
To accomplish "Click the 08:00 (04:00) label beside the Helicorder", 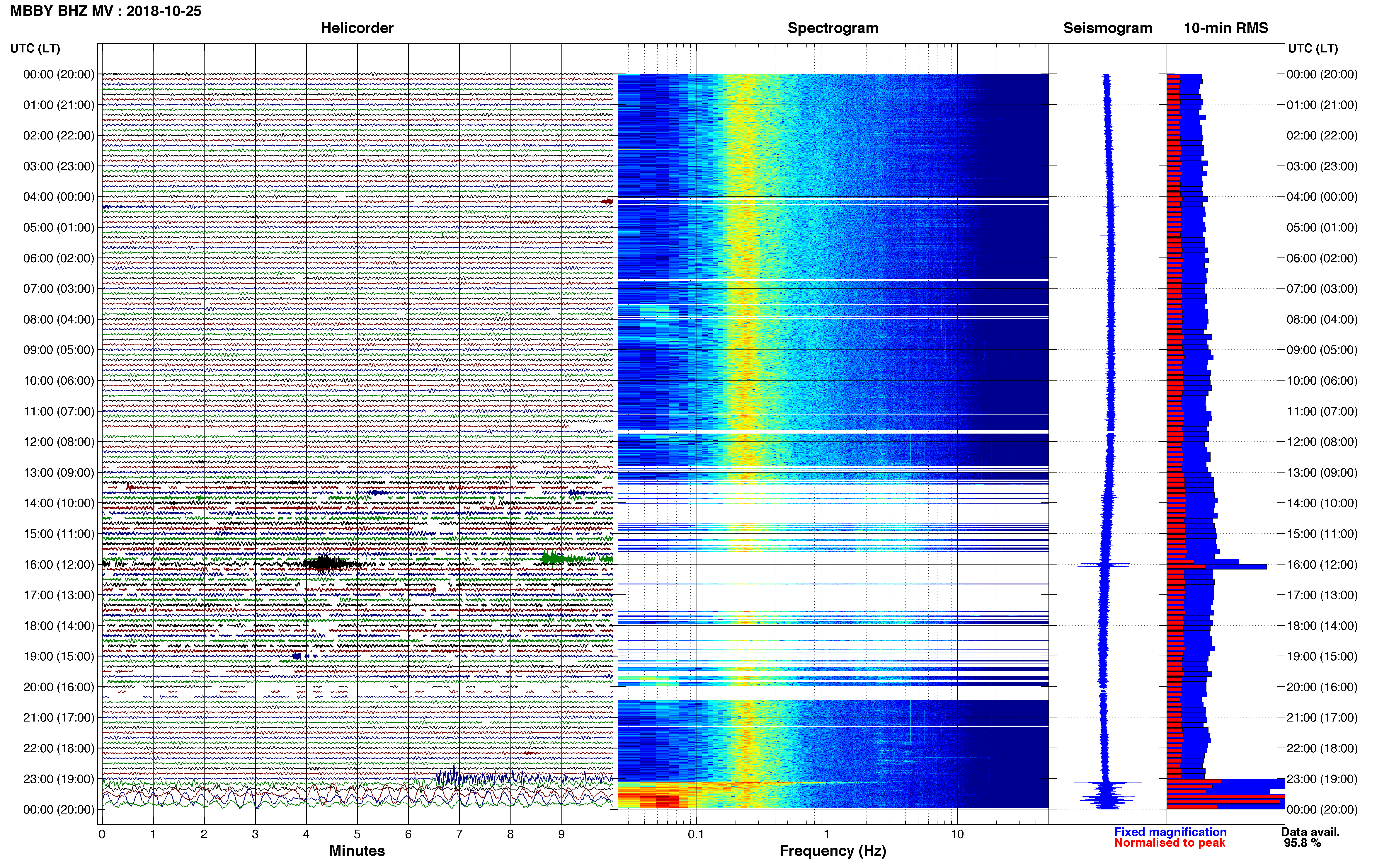I will [59, 319].
